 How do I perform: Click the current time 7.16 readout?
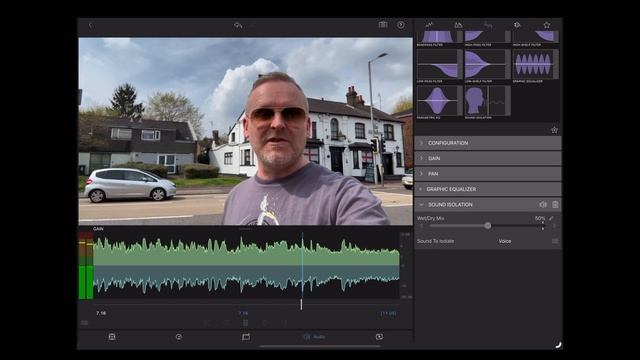point(101,313)
